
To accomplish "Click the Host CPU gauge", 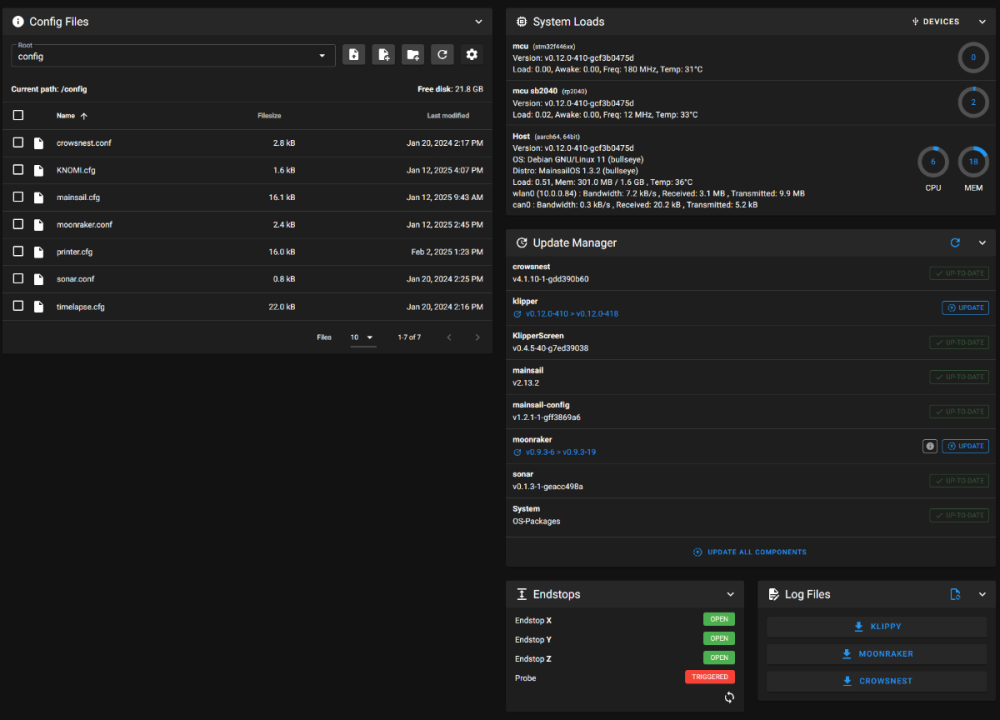I will click(x=933, y=162).
